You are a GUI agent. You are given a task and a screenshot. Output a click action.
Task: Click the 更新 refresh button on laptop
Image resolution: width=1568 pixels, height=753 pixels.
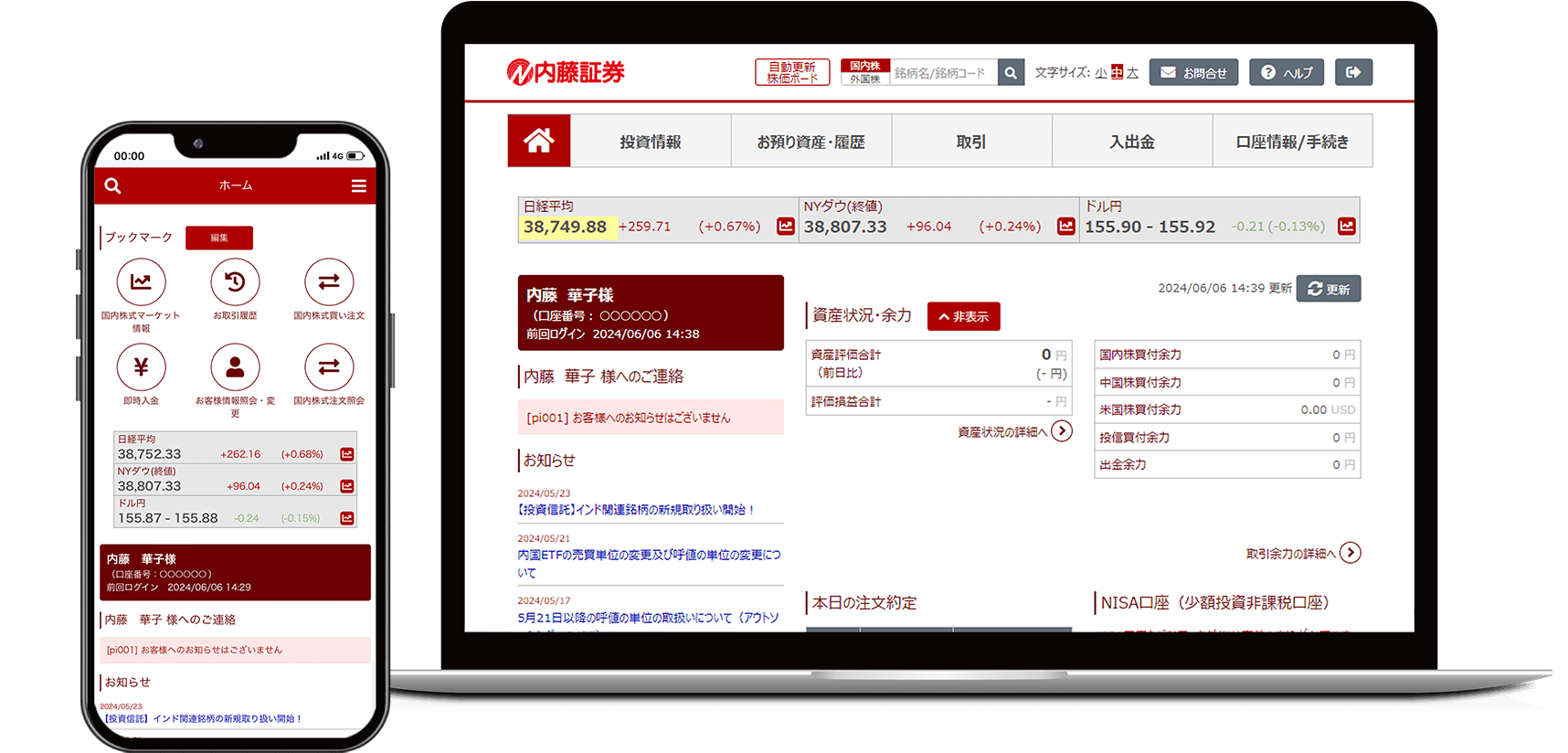click(1329, 289)
